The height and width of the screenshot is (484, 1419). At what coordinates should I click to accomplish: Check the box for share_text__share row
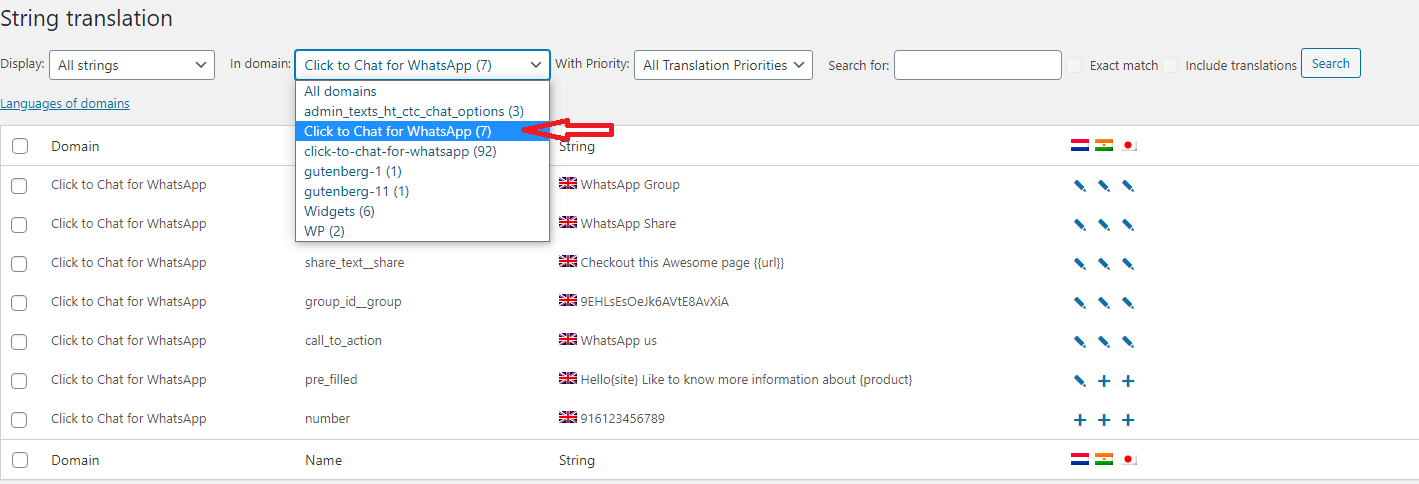click(x=20, y=263)
